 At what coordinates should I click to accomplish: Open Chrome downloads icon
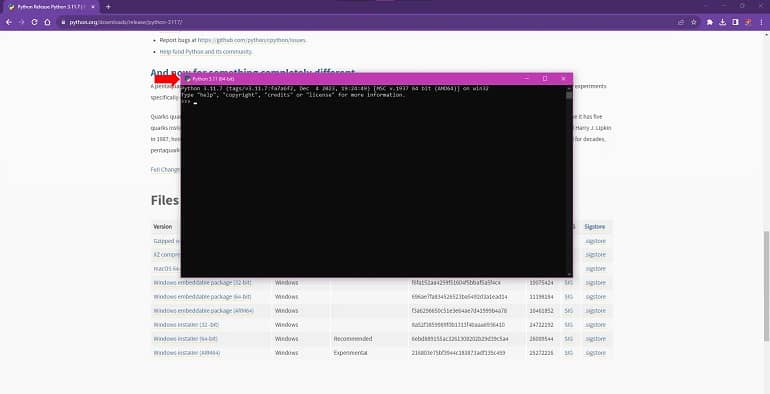[722, 22]
